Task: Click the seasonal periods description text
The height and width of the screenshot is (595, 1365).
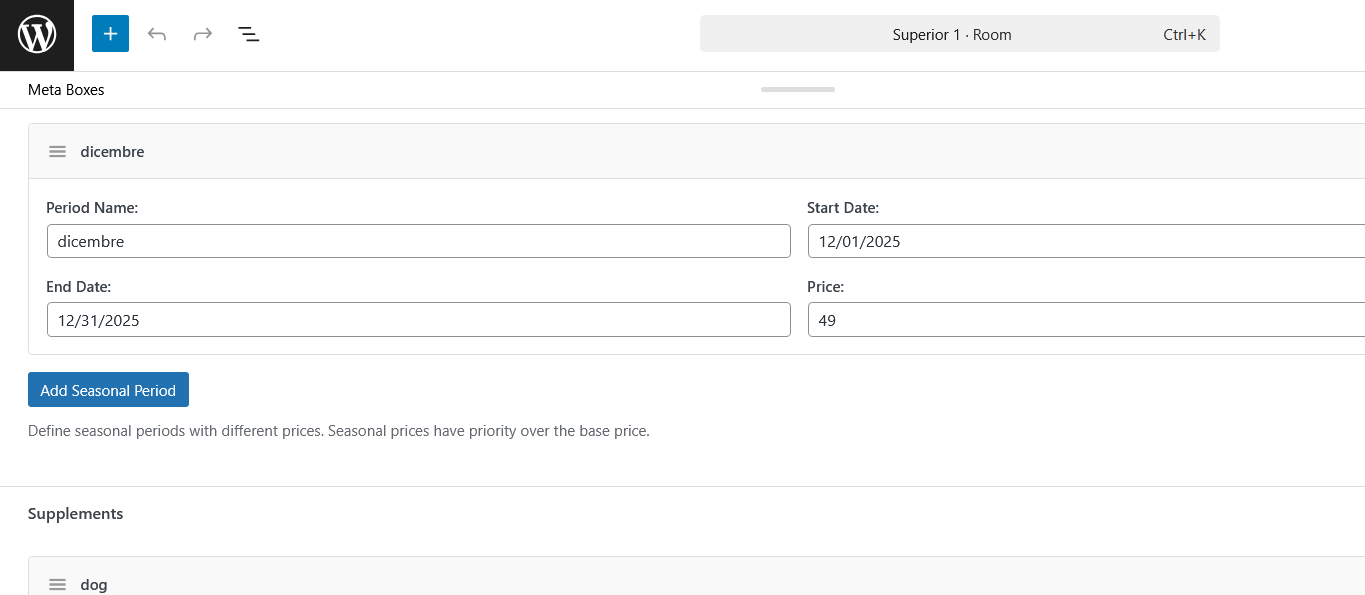Action: pyautogui.click(x=339, y=431)
